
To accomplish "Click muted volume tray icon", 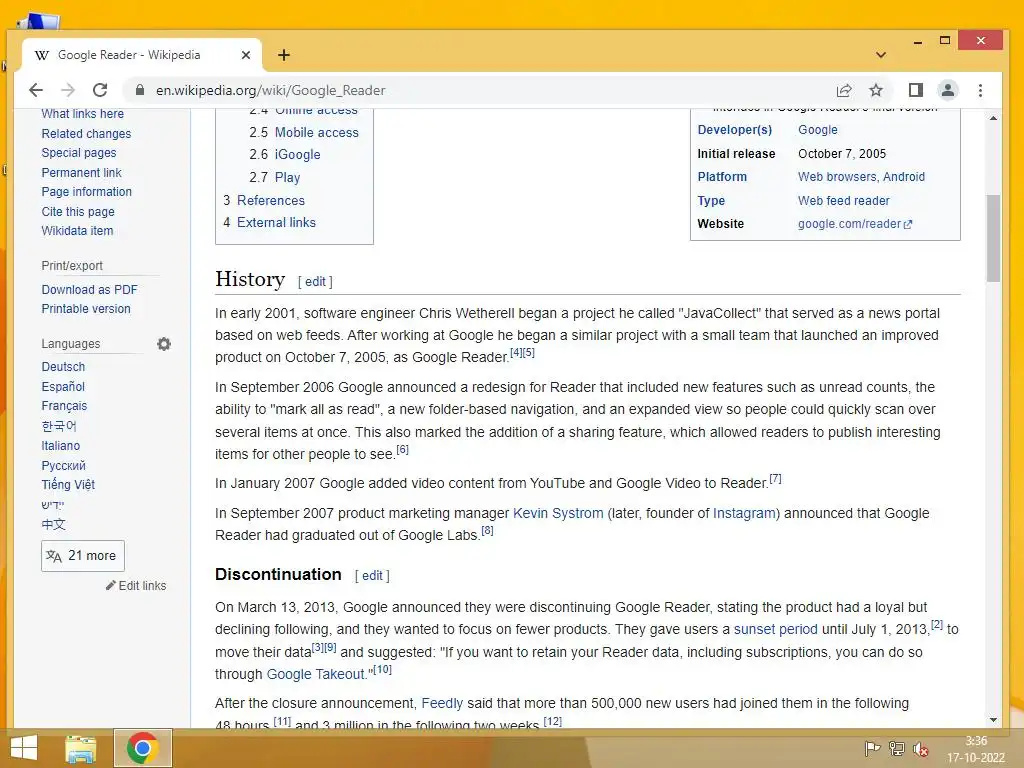I will [921, 748].
